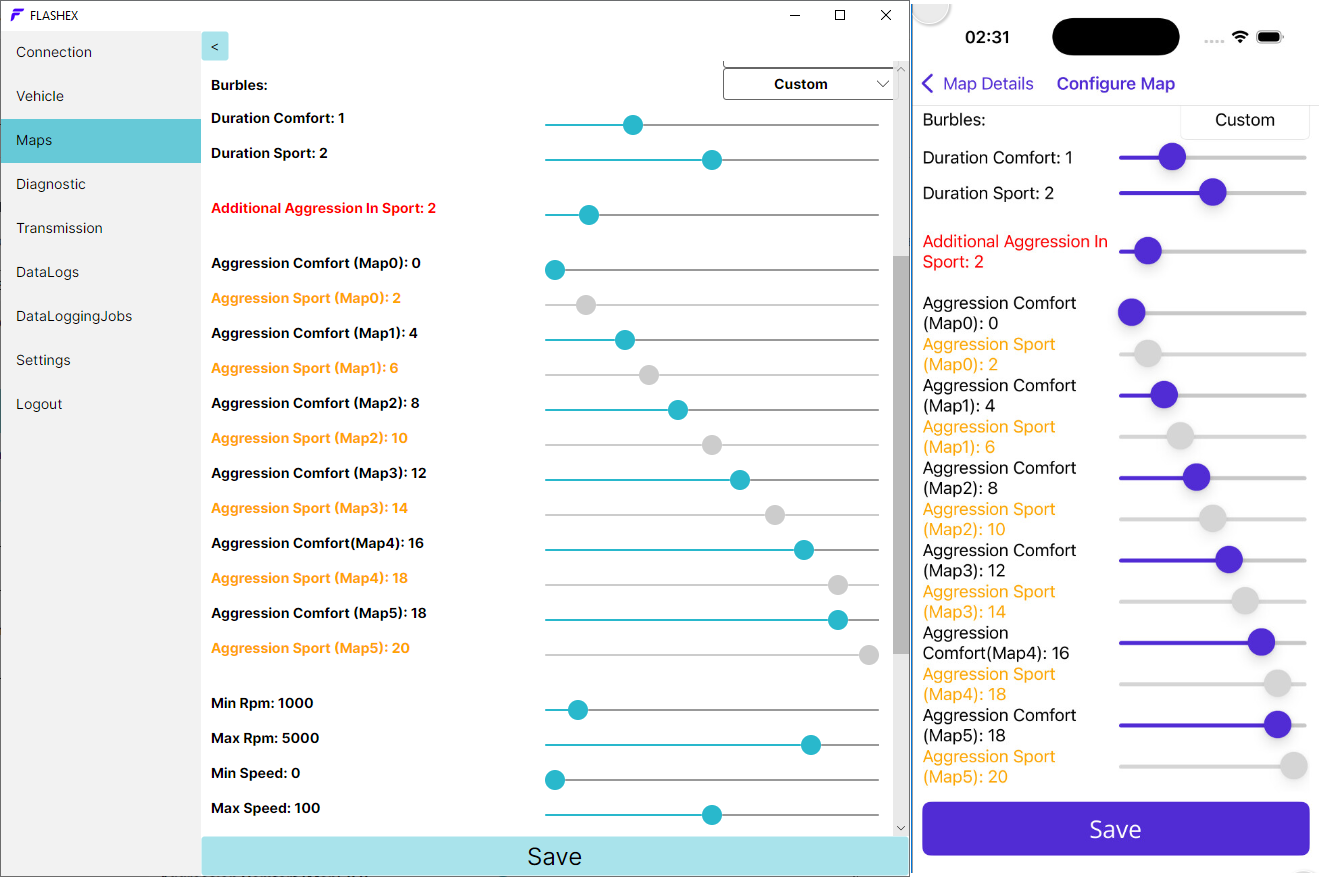This screenshot has width=1319, height=877.
Task: Open the desktop Burbles Custom dropdown
Action: pos(809,85)
